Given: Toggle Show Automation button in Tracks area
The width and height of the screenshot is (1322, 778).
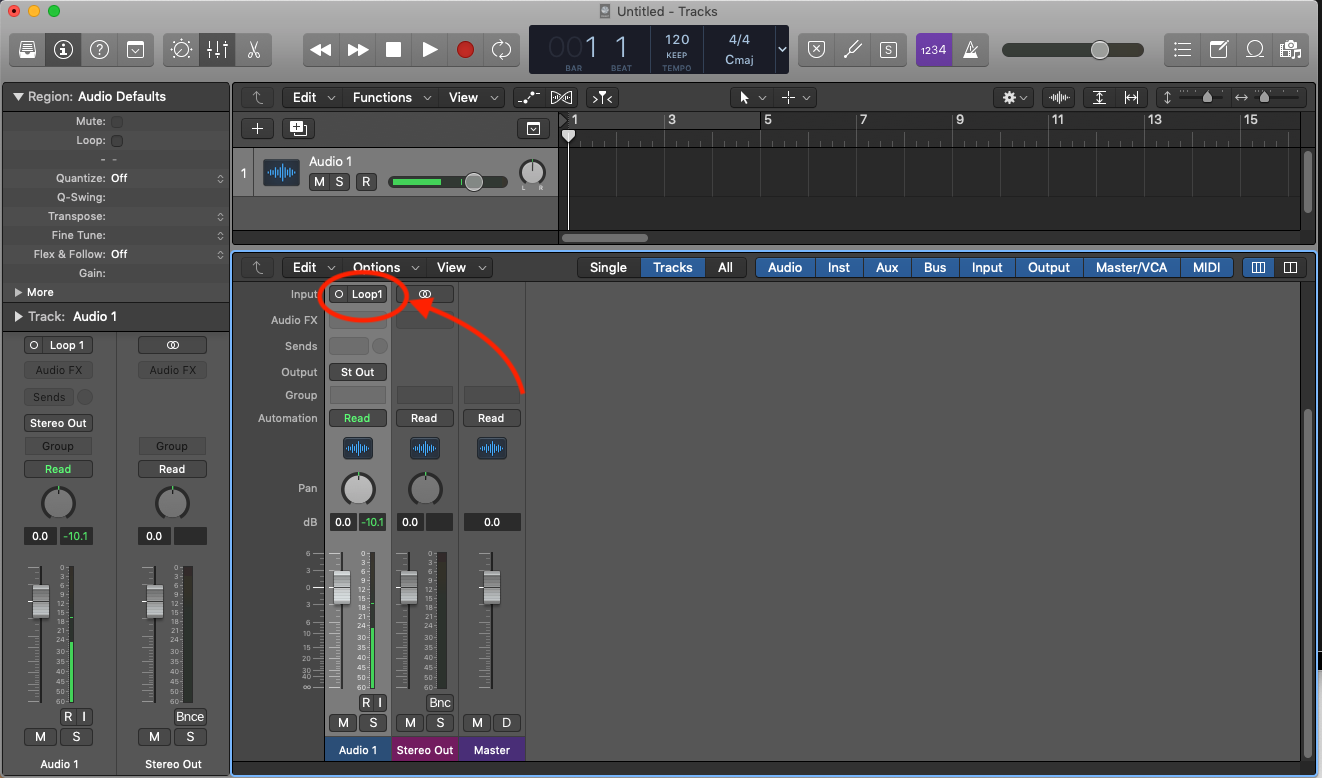Looking at the screenshot, I should 529,97.
